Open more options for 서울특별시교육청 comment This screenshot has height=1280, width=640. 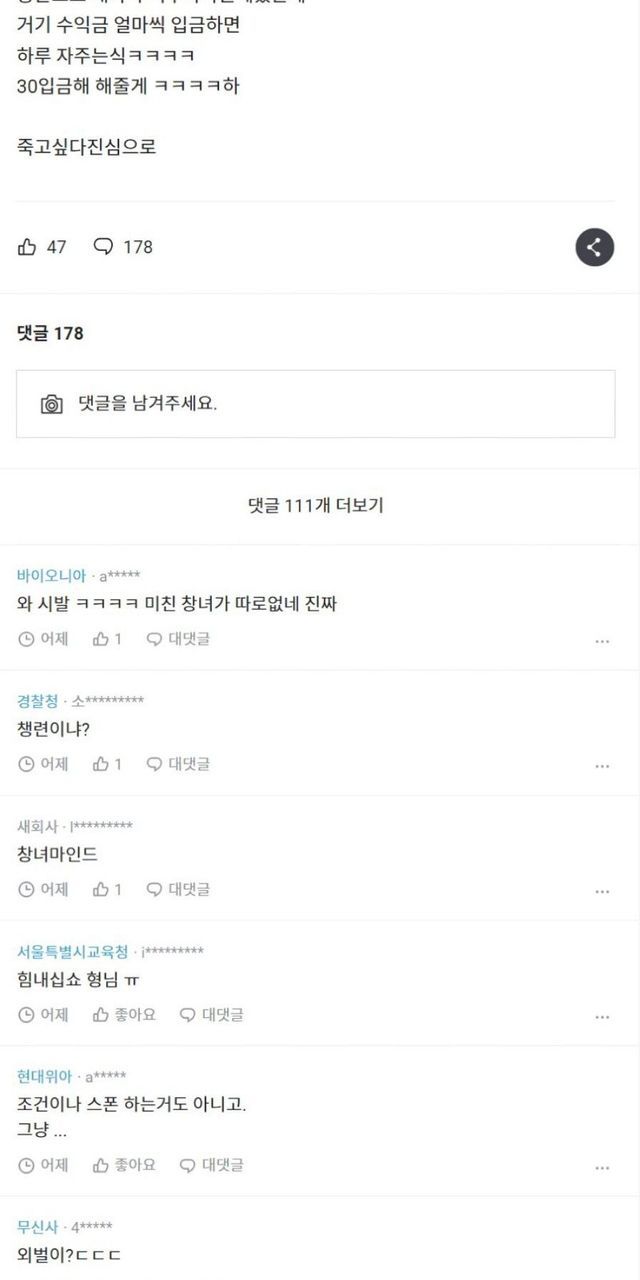[x=602, y=1016]
